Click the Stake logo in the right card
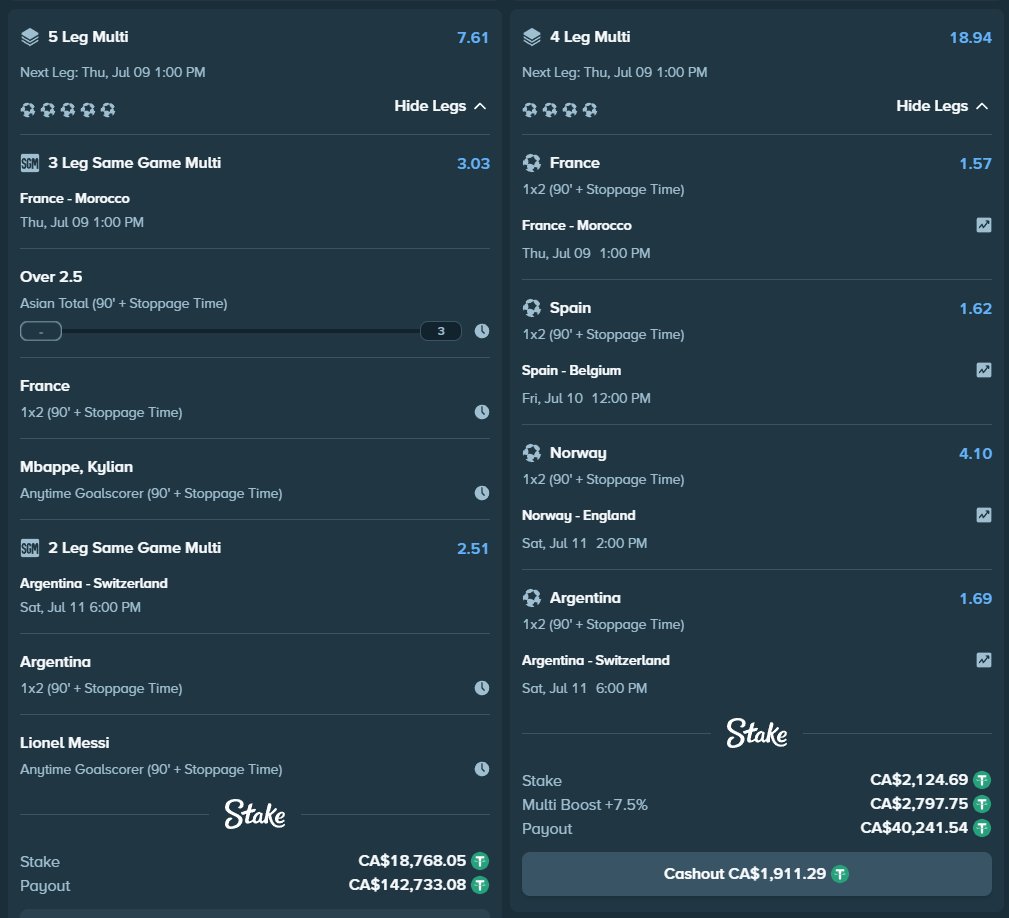The image size is (1009, 918). 757,733
